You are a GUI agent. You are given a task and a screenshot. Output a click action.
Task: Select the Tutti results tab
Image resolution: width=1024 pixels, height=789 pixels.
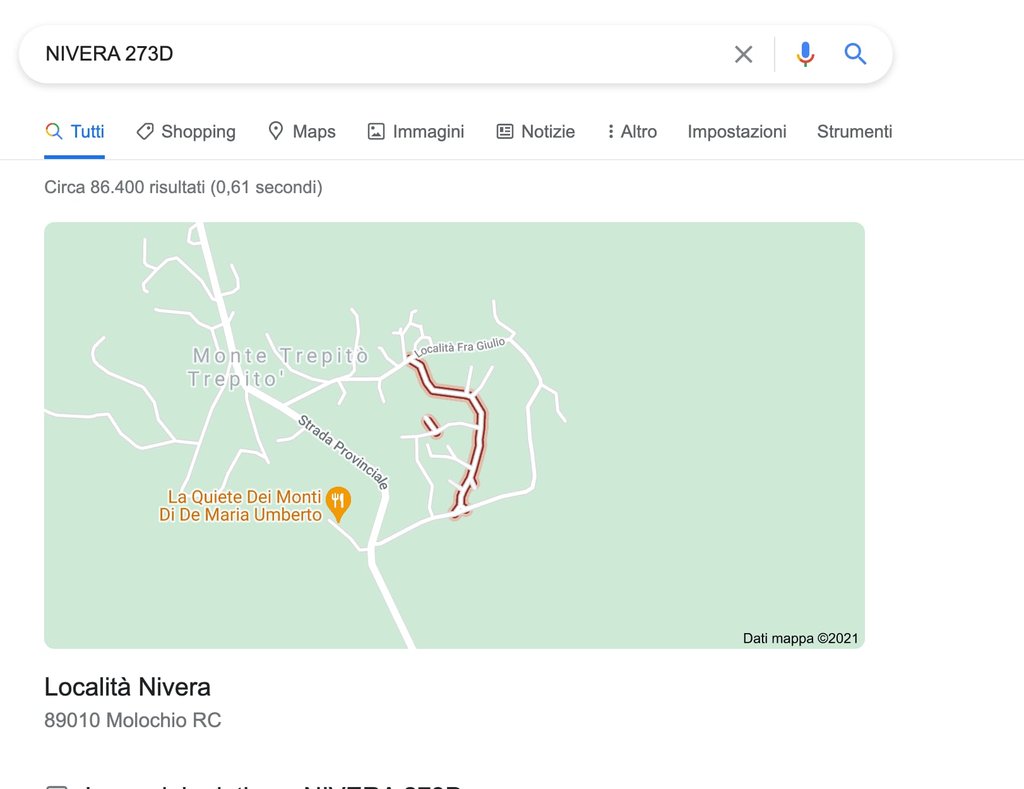pyautogui.click(x=75, y=132)
